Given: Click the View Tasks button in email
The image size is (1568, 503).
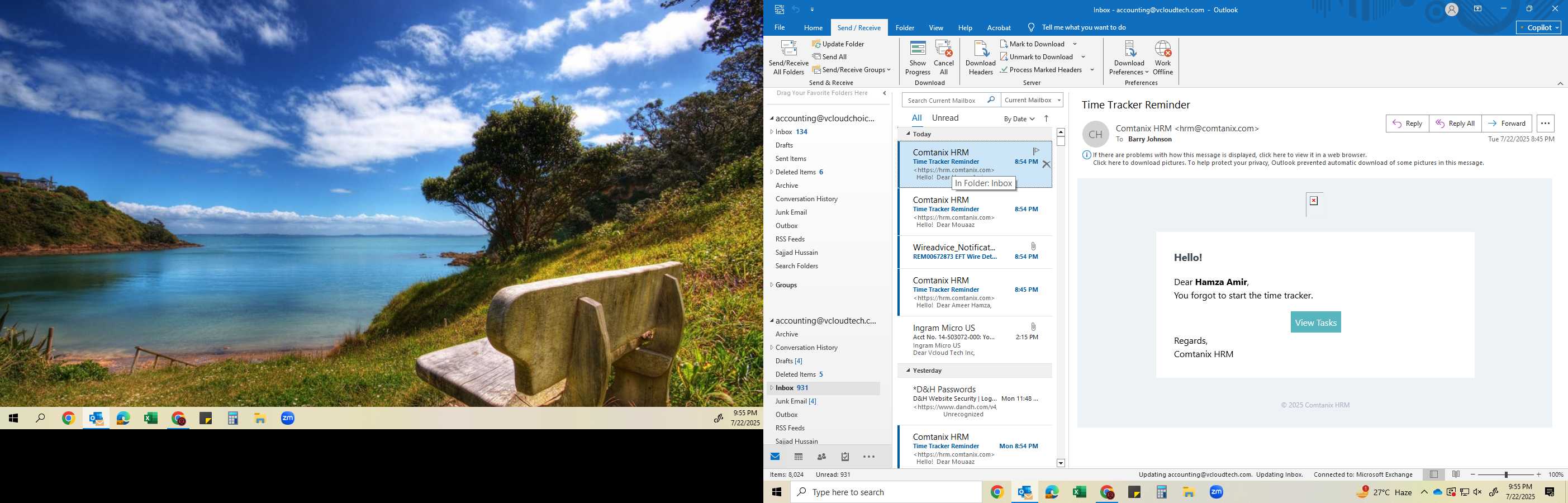Looking at the screenshot, I should (1315, 322).
